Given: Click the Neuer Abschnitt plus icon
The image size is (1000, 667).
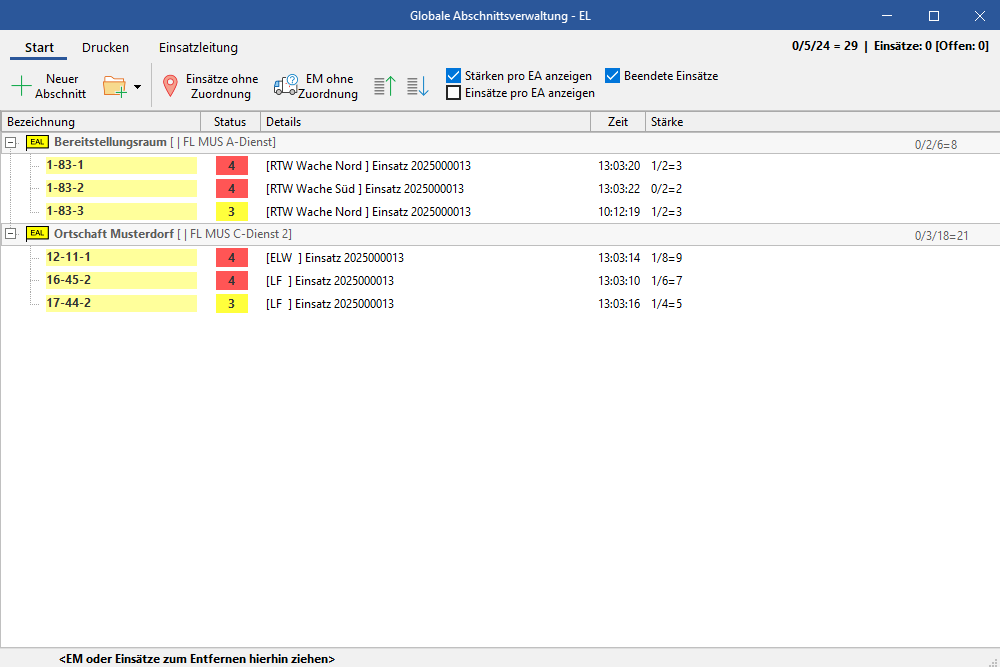Looking at the screenshot, I should point(21,86).
